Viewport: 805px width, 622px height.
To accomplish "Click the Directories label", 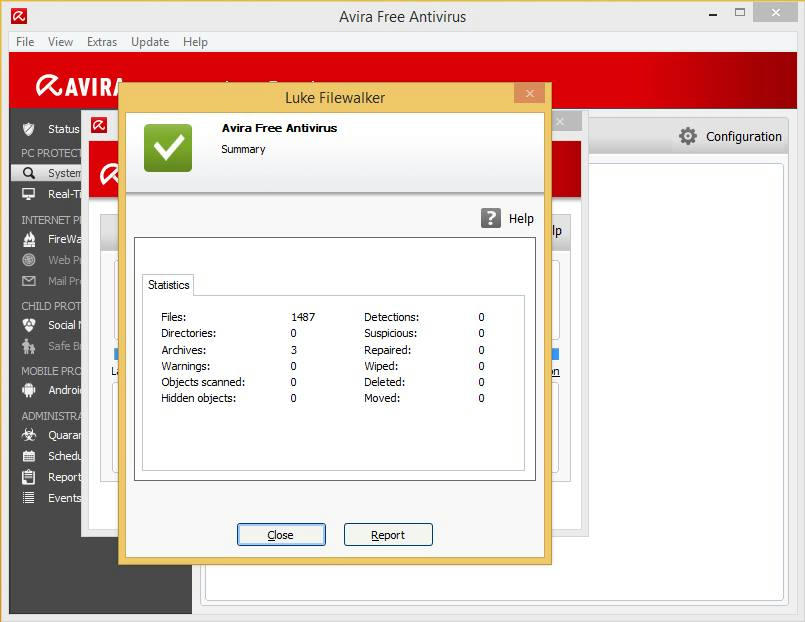I will click(x=188, y=334).
